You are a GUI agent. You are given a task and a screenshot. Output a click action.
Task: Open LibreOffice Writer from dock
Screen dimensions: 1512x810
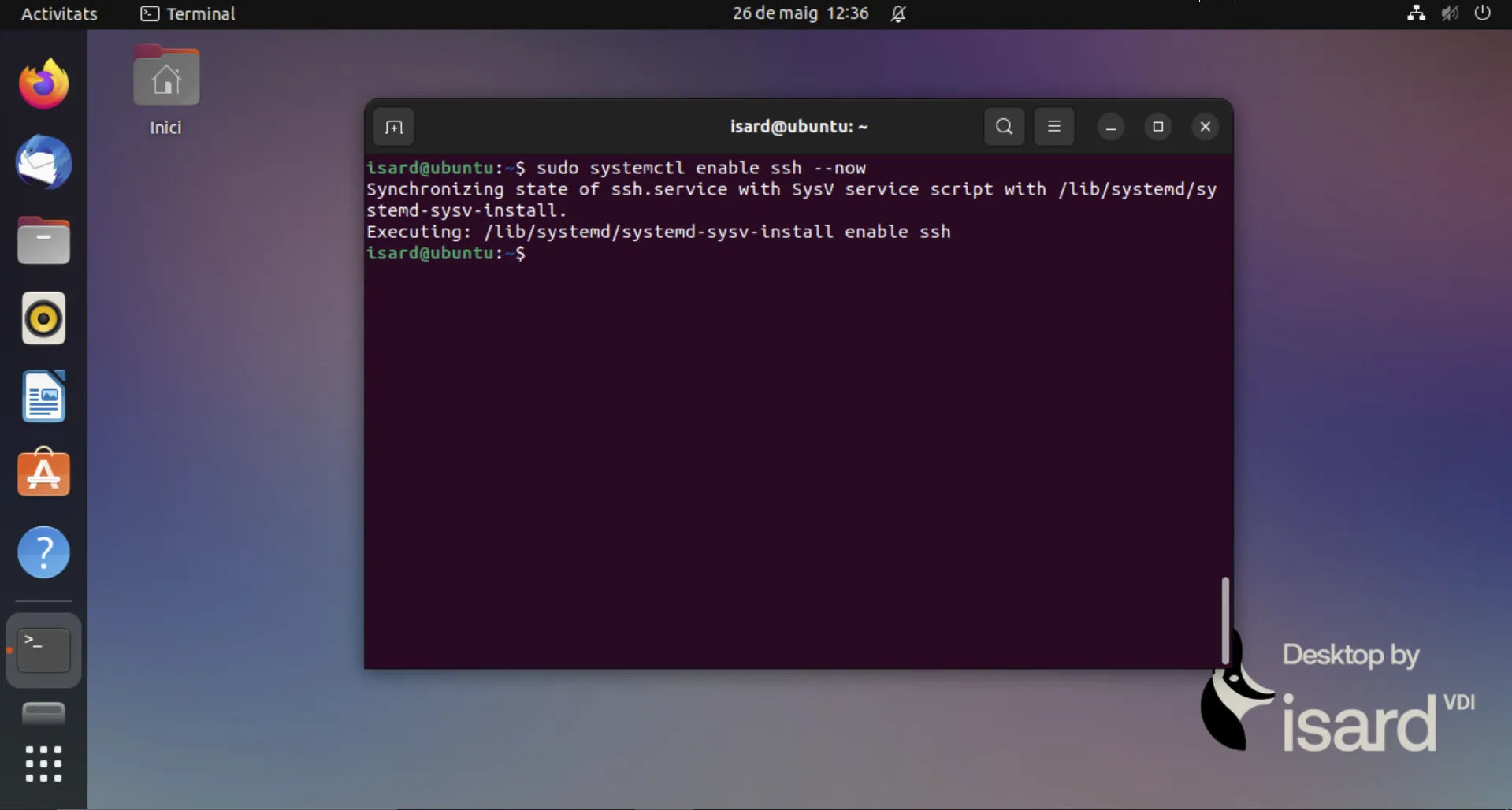tap(43, 396)
